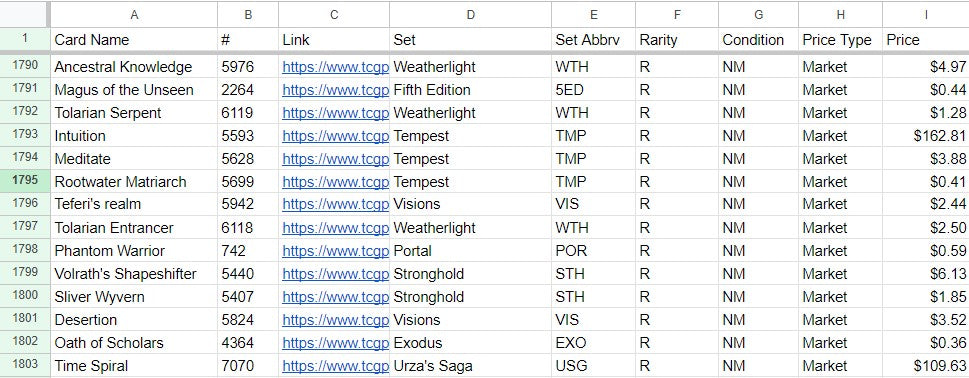The image size is (969, 378).
Task: Select the 5ED set abbreviation cell
Action: pyautogui.click(x=594, y=90)
